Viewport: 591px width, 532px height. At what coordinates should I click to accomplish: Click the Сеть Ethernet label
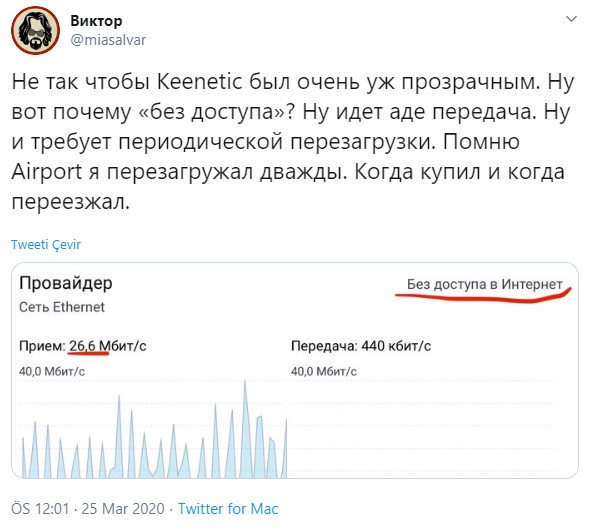62,307
